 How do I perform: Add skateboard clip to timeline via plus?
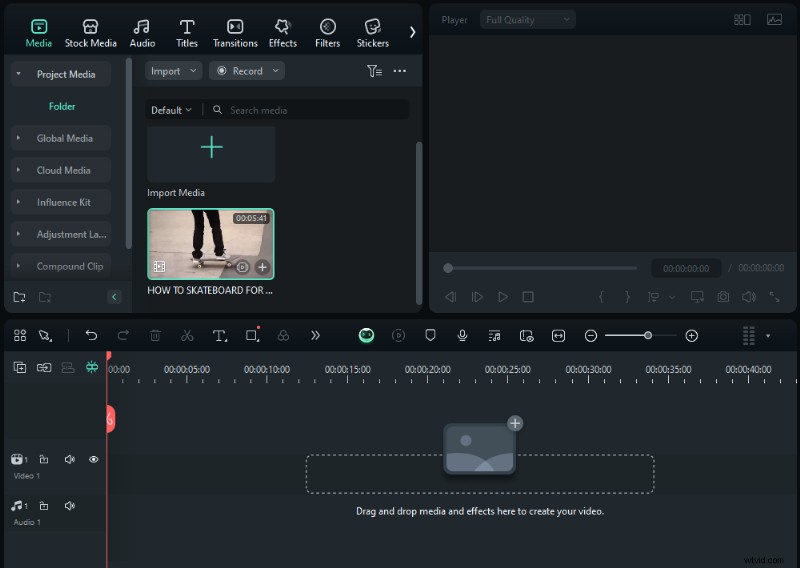click(x=262, y=267)
